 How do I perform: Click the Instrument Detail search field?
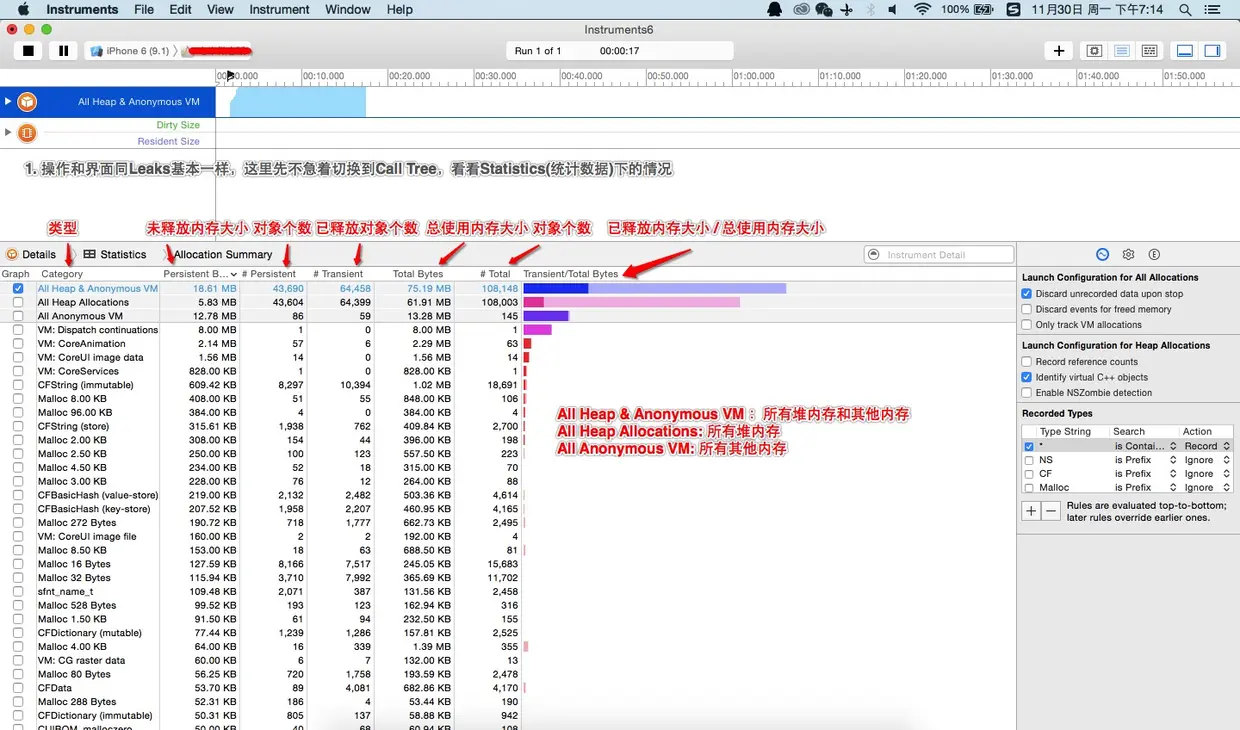939,255
